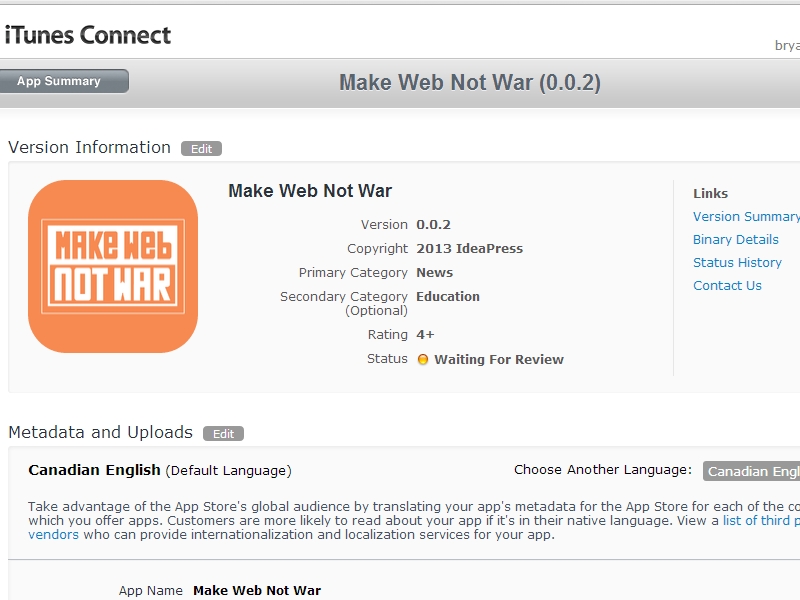Image resolution: width=800 pixels, height=600 pixels.
Task: Click the 'Metadata and Uploads' section heading
Action: tap(101, 432)
